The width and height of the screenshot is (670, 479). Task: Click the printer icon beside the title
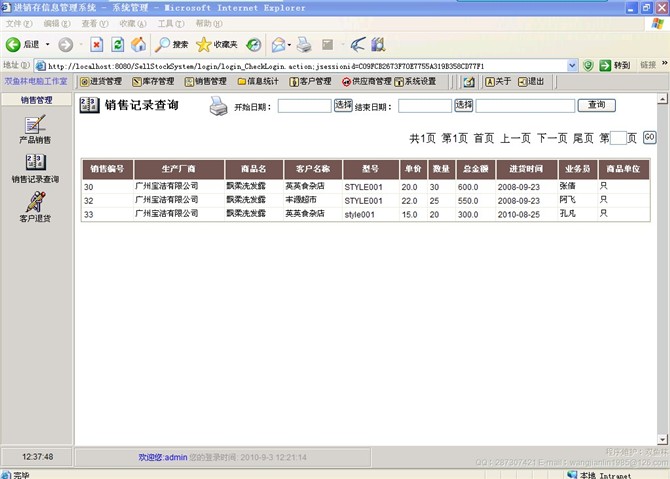click(x=219, y=106)
